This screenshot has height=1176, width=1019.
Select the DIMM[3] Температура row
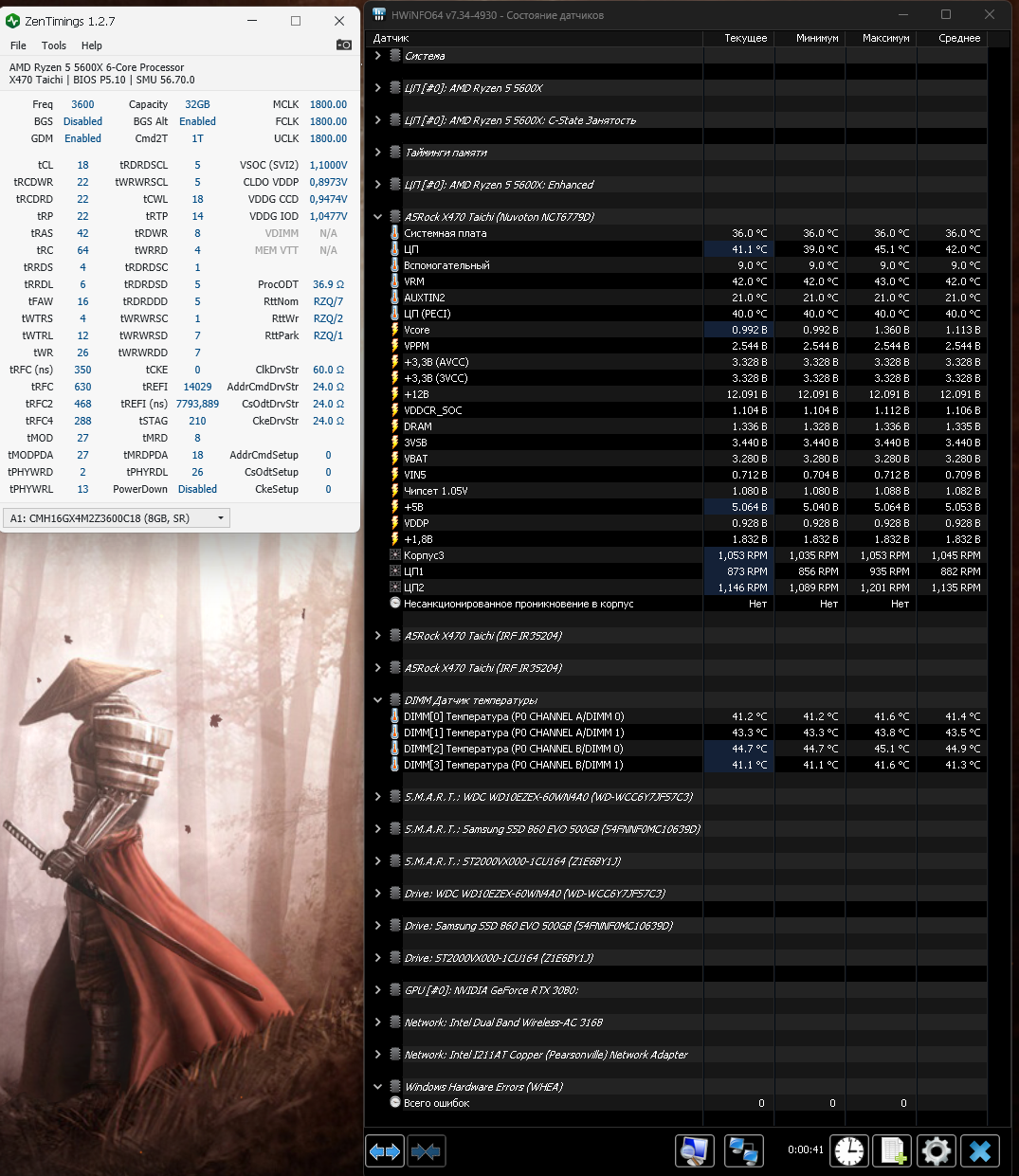click(x=677, y=765)
